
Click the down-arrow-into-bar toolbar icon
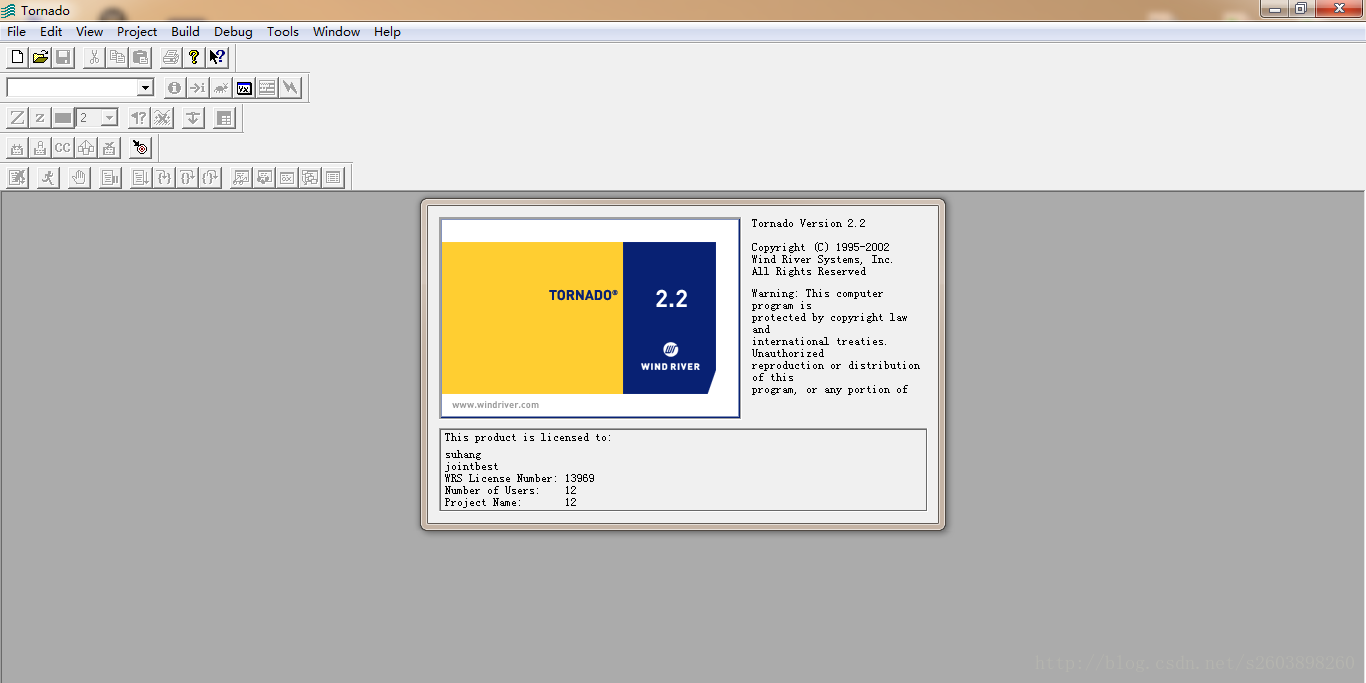click(x=194, y=118)
